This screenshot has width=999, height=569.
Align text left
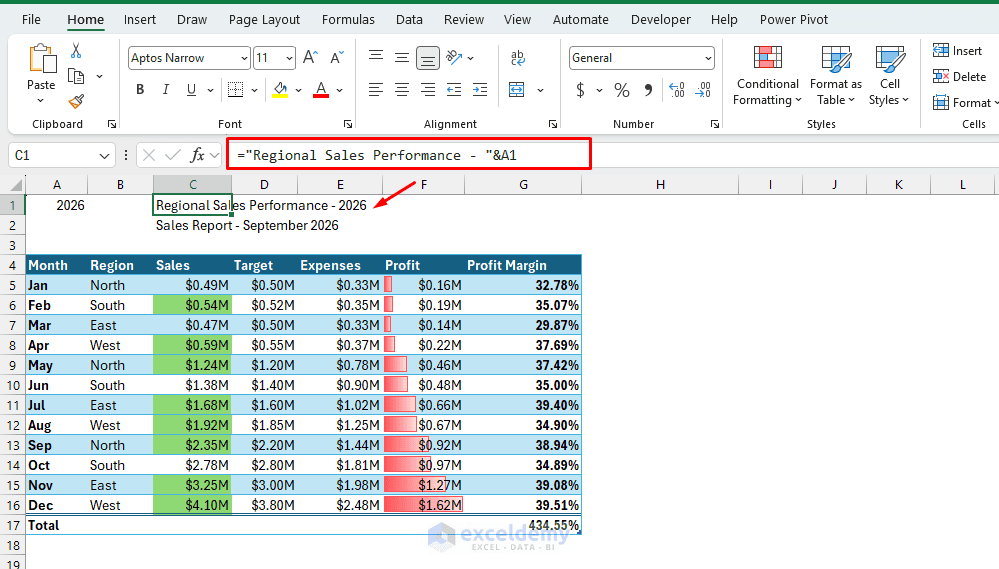coord(376,90)
